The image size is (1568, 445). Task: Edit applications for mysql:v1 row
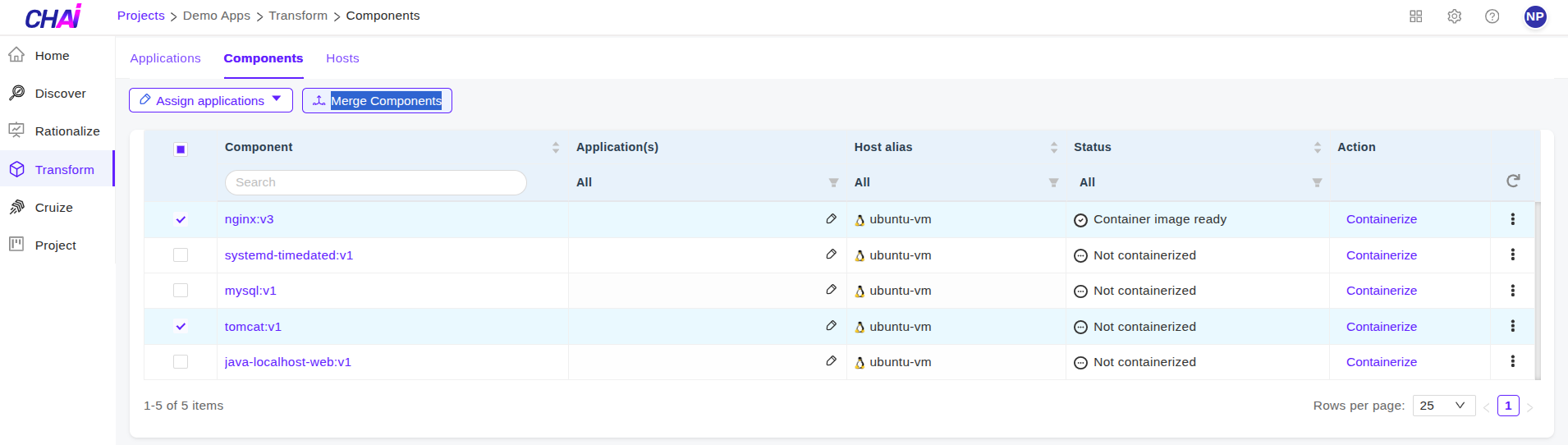(832, 290)
